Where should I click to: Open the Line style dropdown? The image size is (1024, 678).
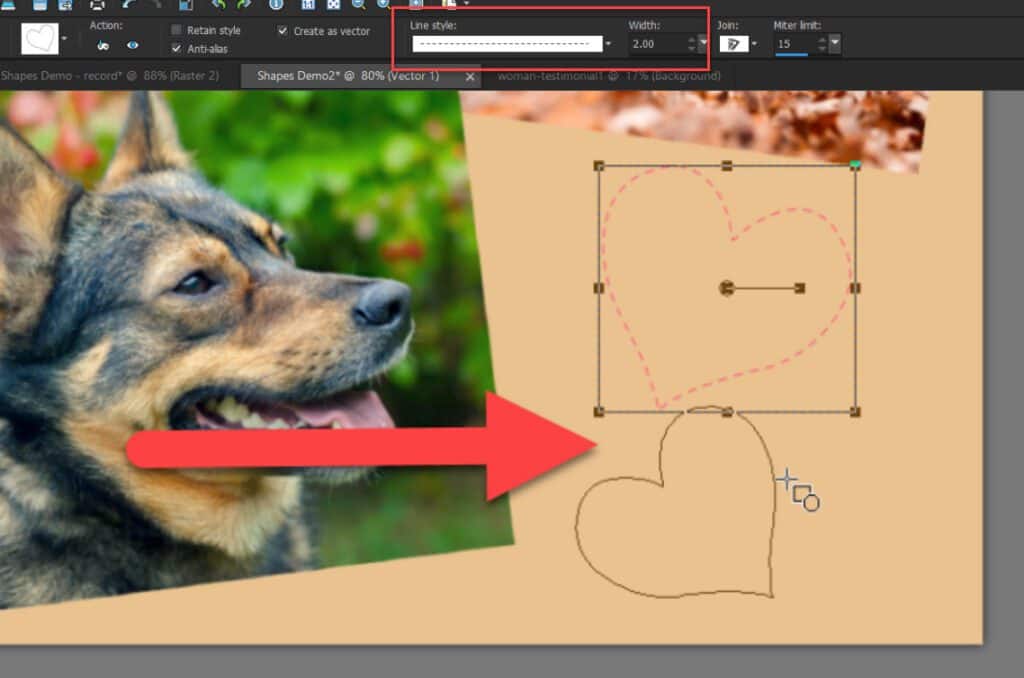tap(608, 44)
